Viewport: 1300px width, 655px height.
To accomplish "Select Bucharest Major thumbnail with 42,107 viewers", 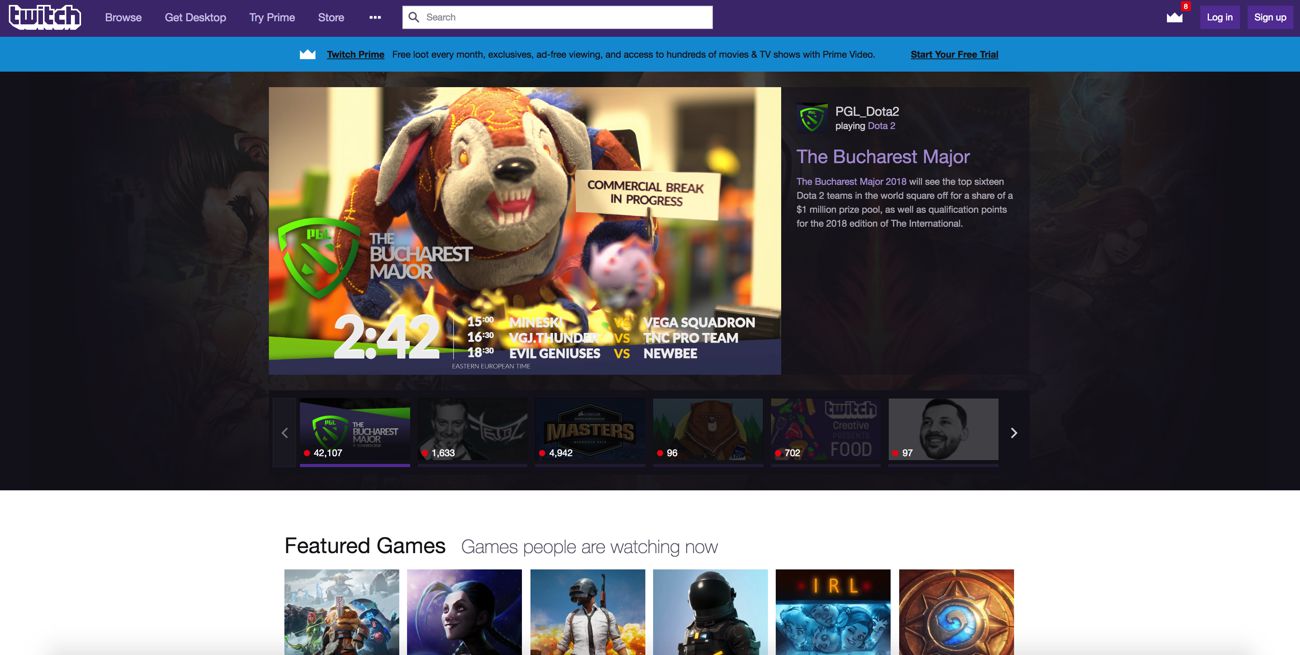I will coord(355,430).
